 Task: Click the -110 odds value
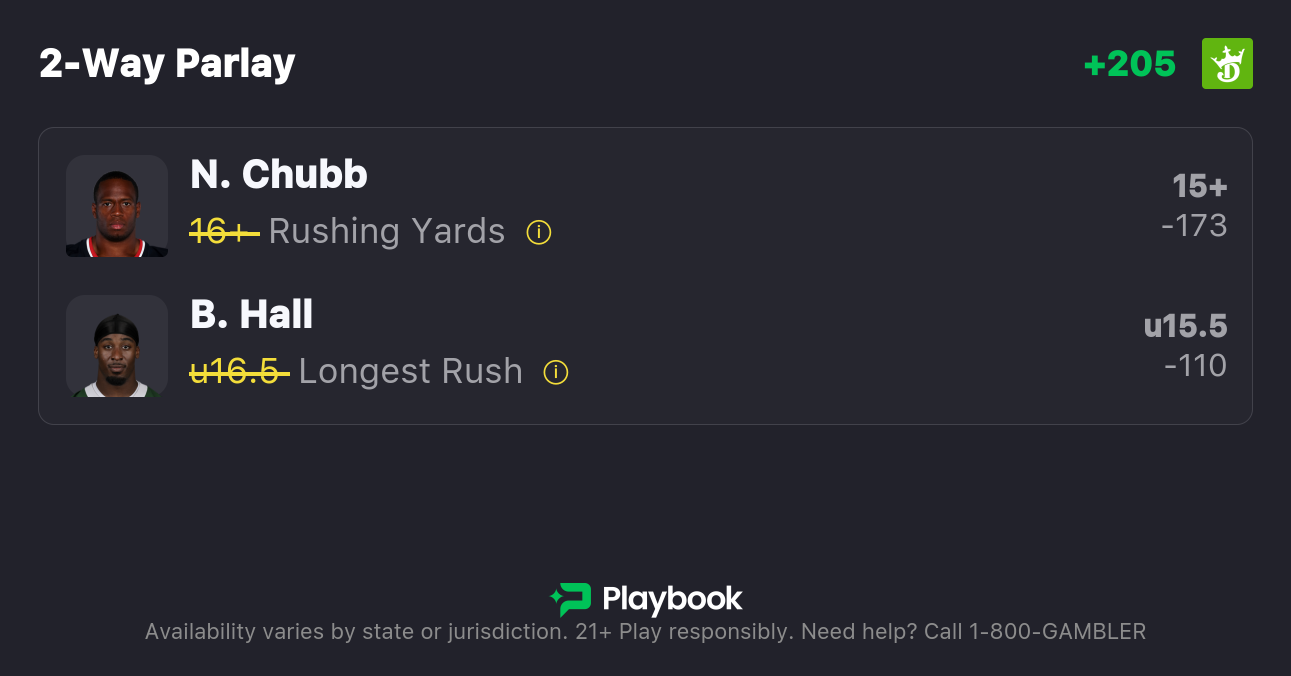(x=1195, y=366)
